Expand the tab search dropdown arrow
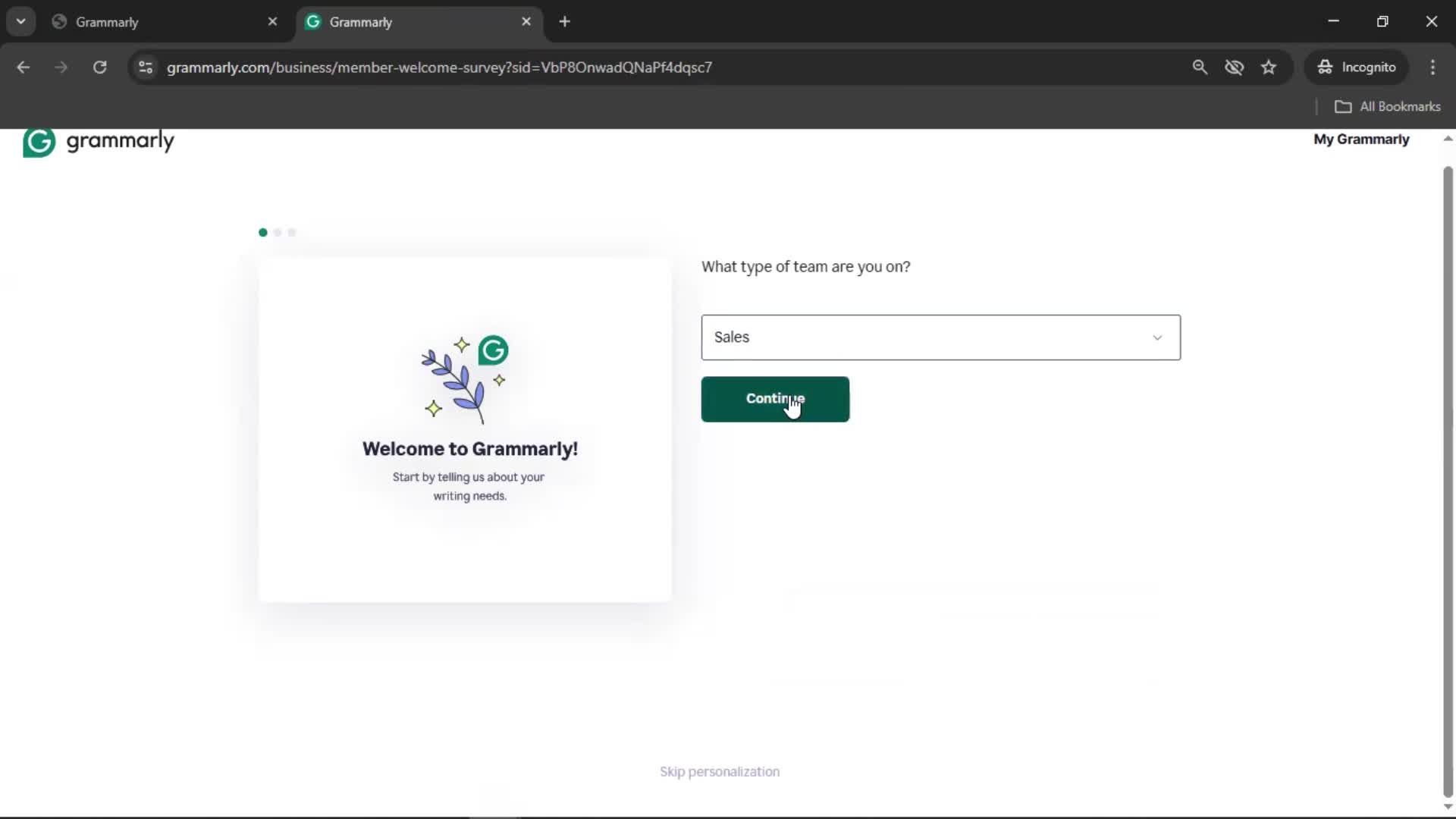This screenshot has height=819, width=1456. tap(21, 22)
